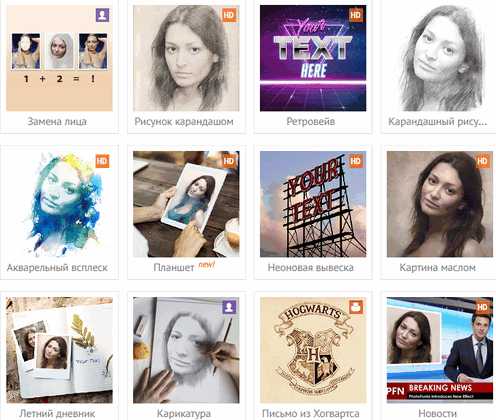Click the HD badge on Рисунок карандашом

tap(229, 15)
